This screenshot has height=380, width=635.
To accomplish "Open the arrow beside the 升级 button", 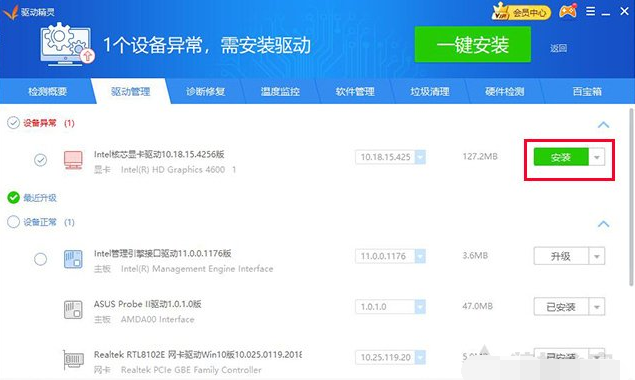I will tap(597, 256).
